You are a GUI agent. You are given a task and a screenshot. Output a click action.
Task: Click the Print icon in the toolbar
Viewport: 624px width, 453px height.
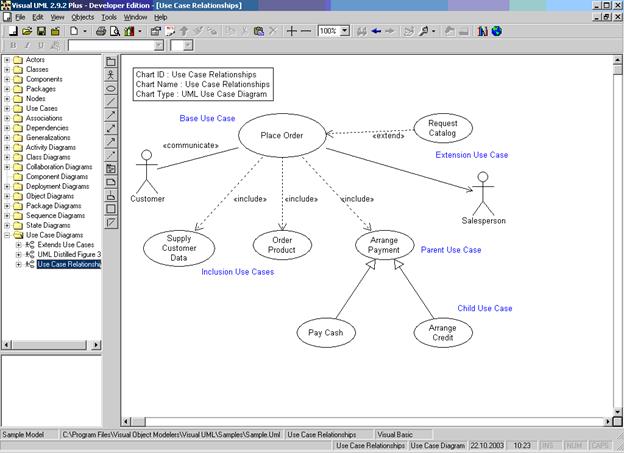tap(101, 31)
